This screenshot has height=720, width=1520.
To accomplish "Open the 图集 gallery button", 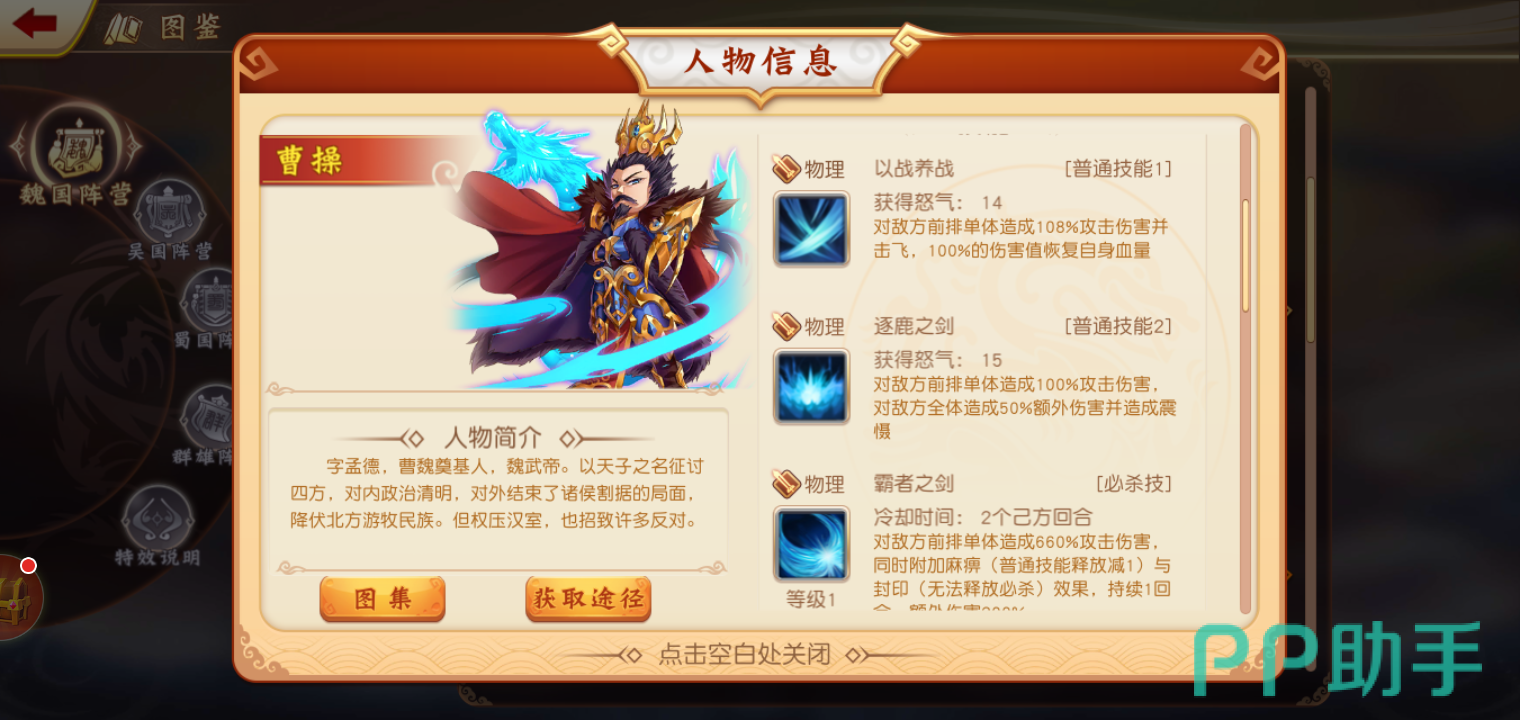I will [x=382, y=599].
